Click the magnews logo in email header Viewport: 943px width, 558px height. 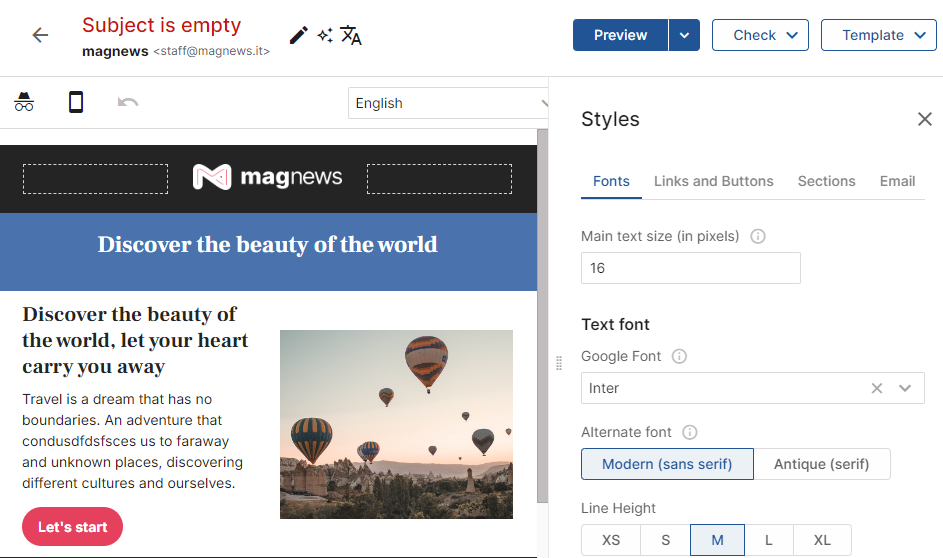coord(268,177)
